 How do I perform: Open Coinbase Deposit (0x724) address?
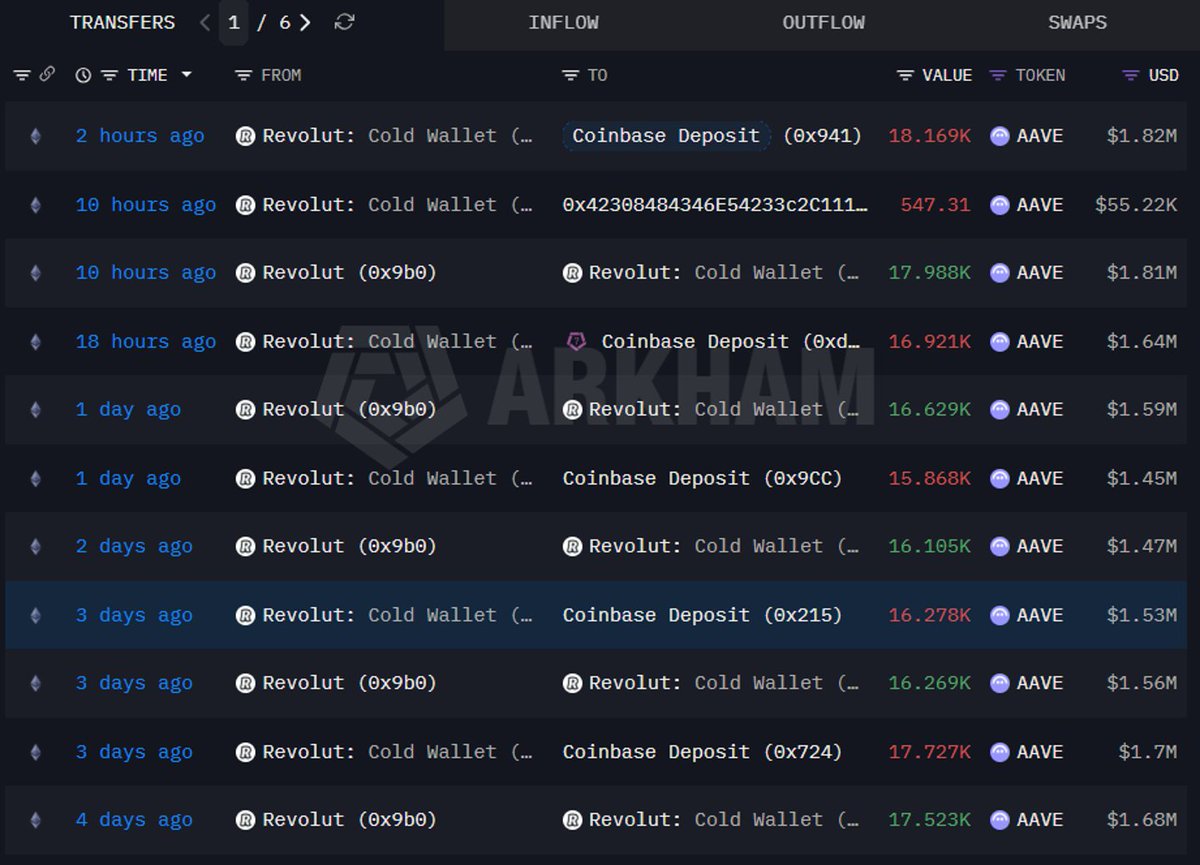[702, 752]
